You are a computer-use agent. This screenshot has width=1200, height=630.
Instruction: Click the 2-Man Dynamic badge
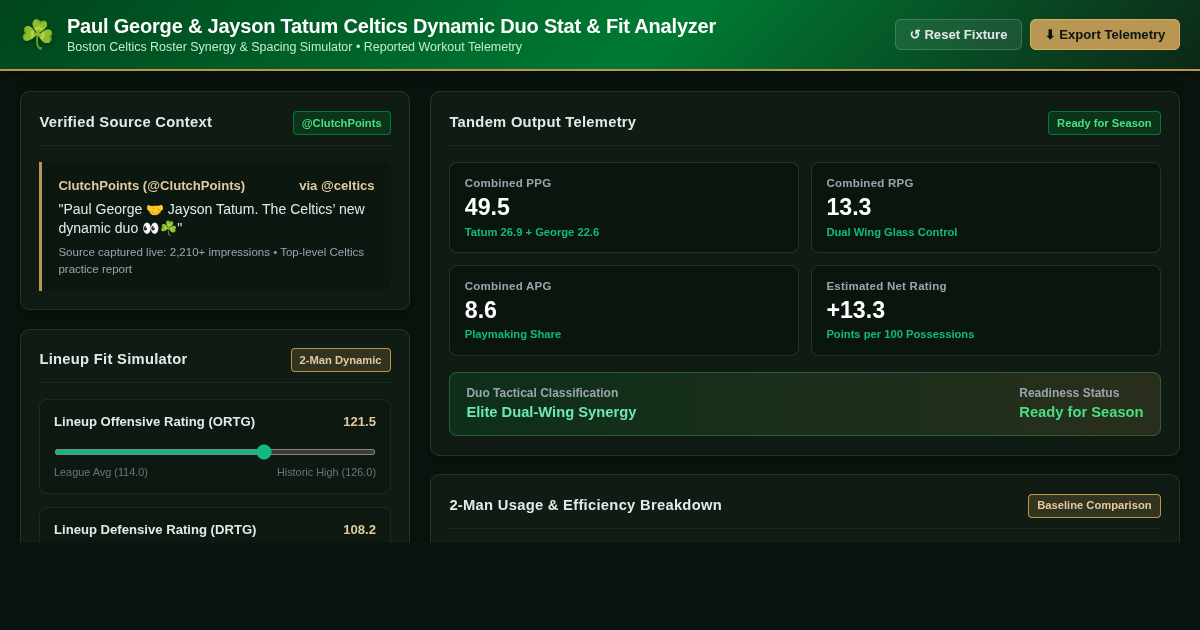click(341, 360)
